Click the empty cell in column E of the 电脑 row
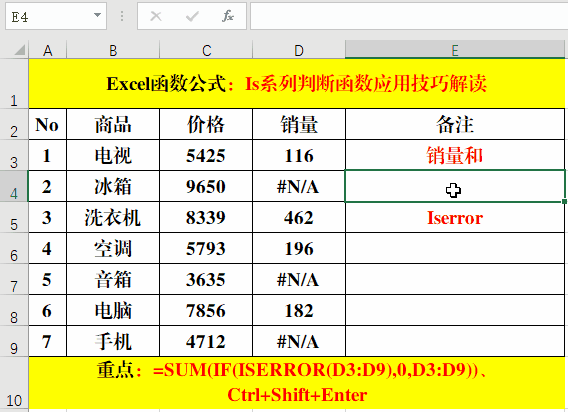Image resolution: width=568 pixels, height=412 pixels. click(x=455, y=310)
